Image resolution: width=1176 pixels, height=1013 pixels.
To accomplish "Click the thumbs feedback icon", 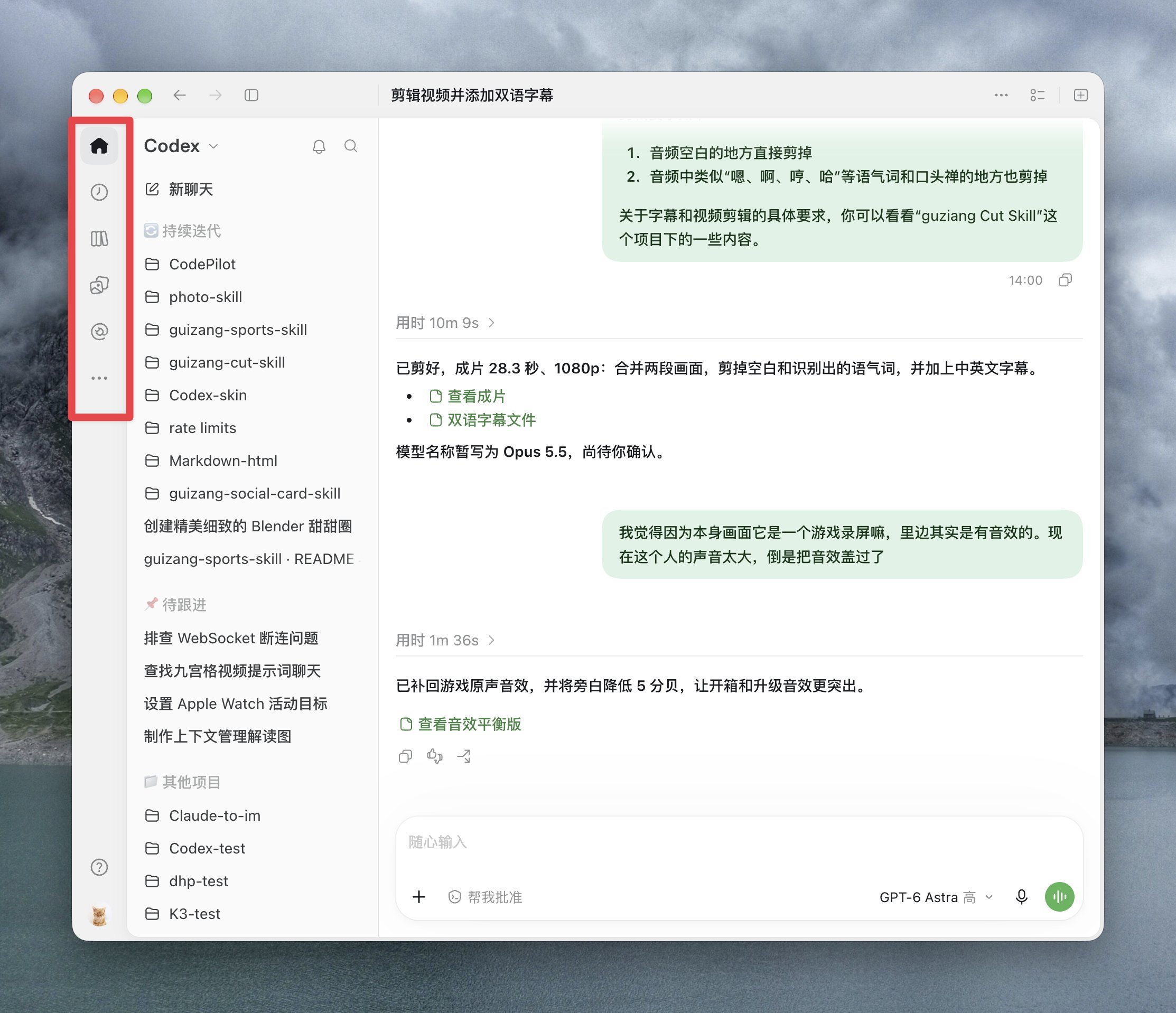I will [435, 756].
